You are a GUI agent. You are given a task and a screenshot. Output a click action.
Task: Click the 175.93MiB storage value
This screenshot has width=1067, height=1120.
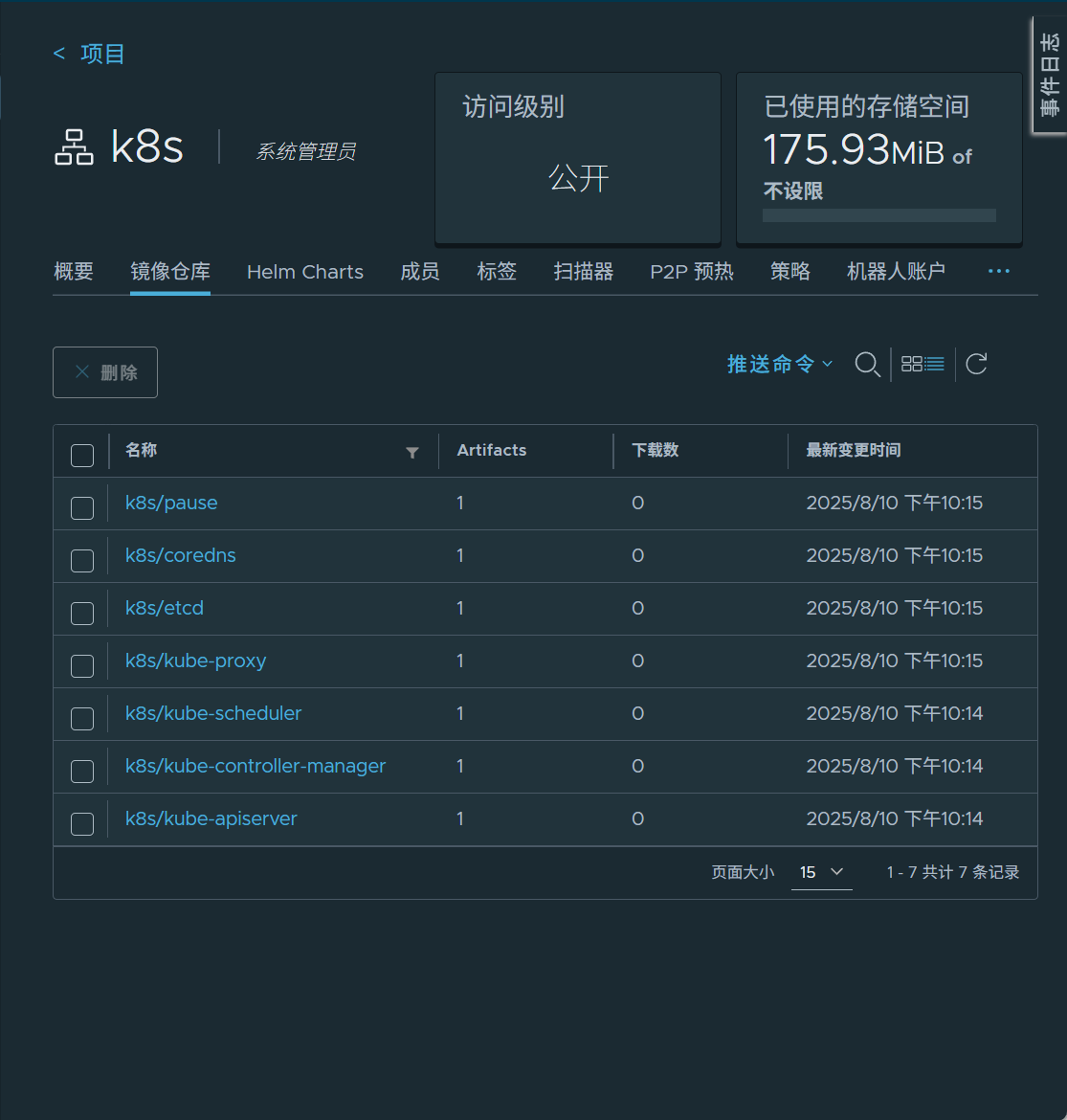click(854, 150)
